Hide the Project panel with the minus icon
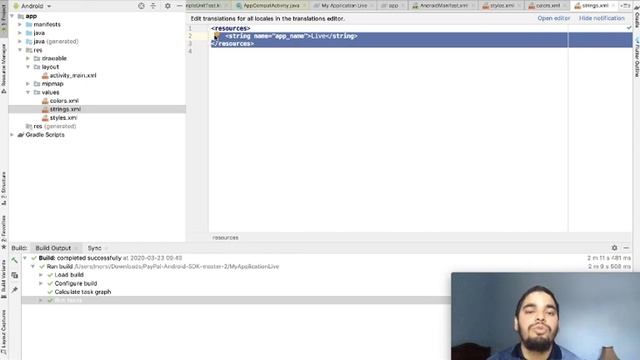This screenshot has height=360, width=640. tap(179, 6)
